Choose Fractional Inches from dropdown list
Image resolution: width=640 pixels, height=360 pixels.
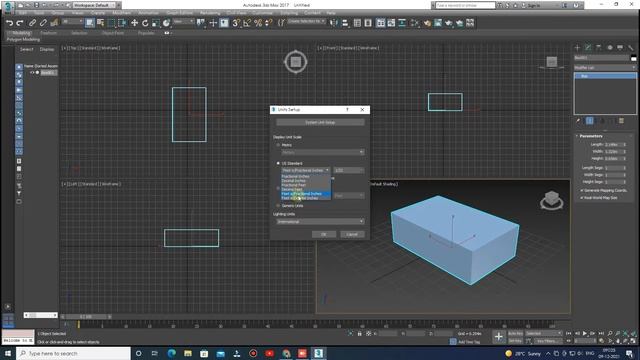point(306,176)
